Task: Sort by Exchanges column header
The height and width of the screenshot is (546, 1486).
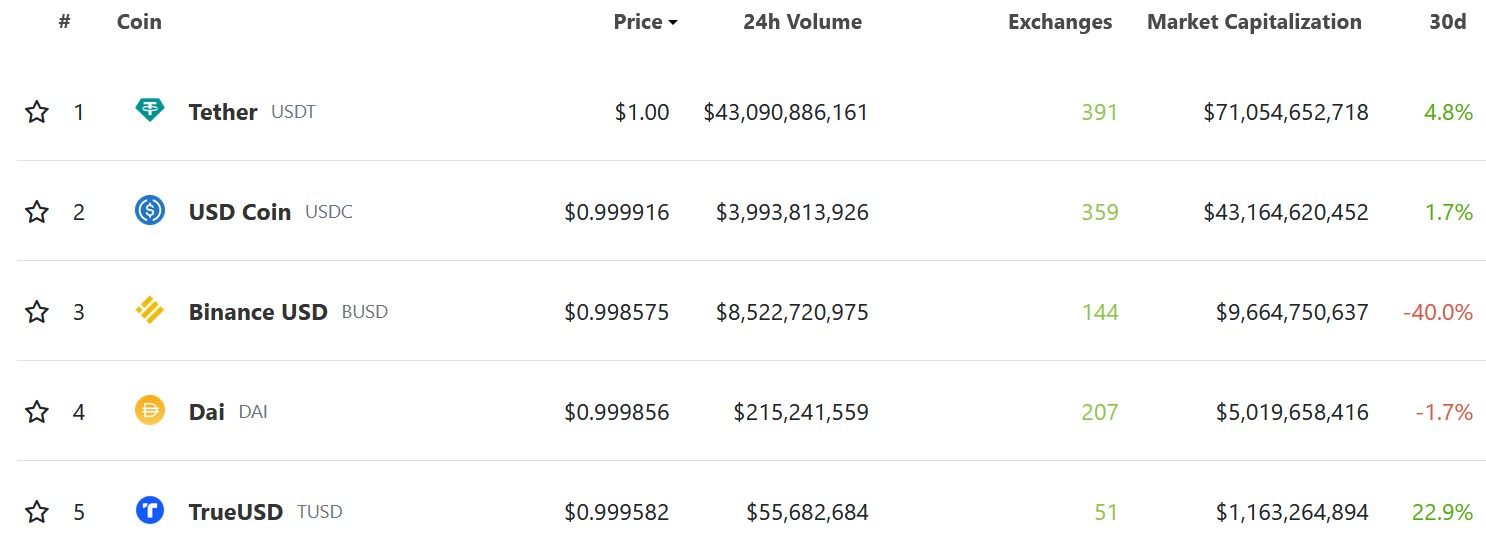Action: pos(1060,22)
